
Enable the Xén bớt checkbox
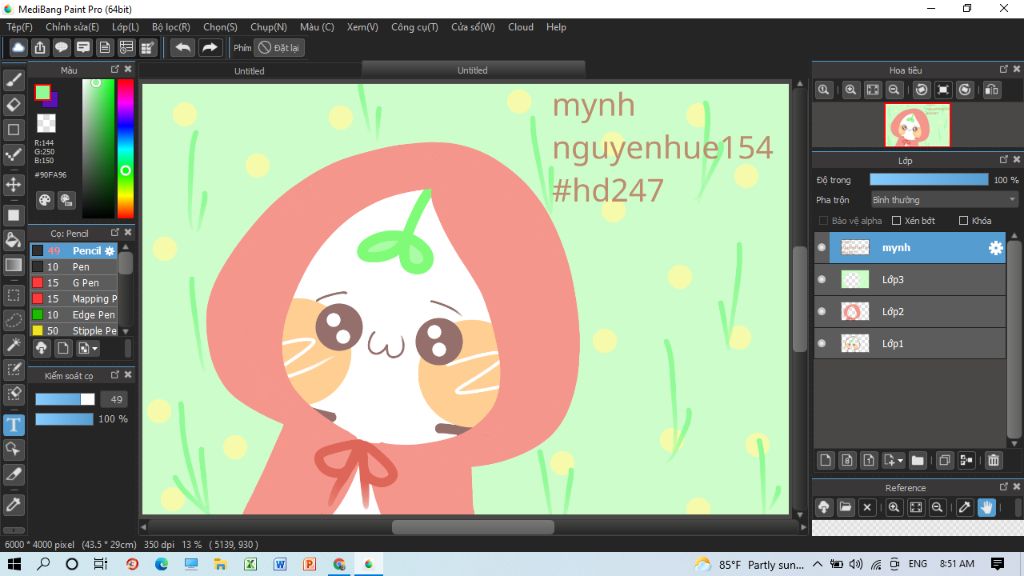click(896, 221)
